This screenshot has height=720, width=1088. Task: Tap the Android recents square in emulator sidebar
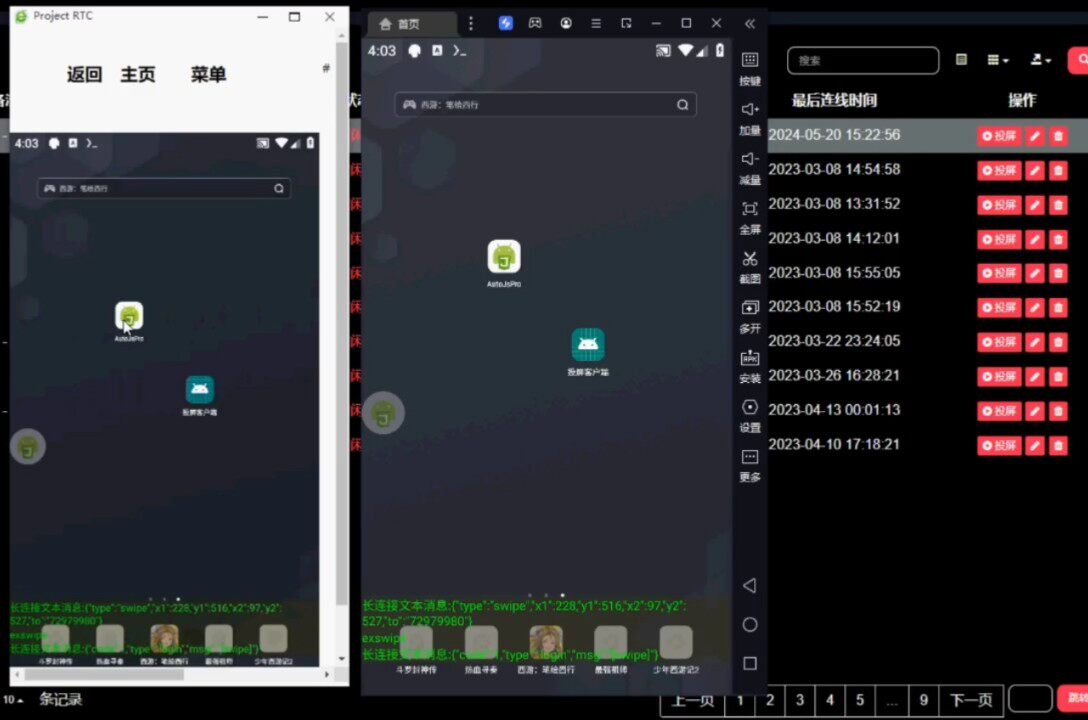pos(749,664)
